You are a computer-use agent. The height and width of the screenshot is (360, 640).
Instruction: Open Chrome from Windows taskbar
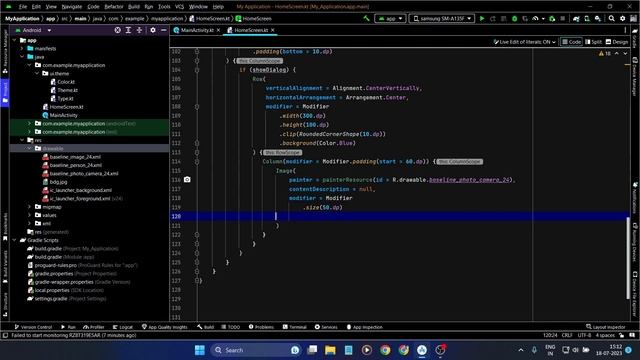[x=385, y=350]
